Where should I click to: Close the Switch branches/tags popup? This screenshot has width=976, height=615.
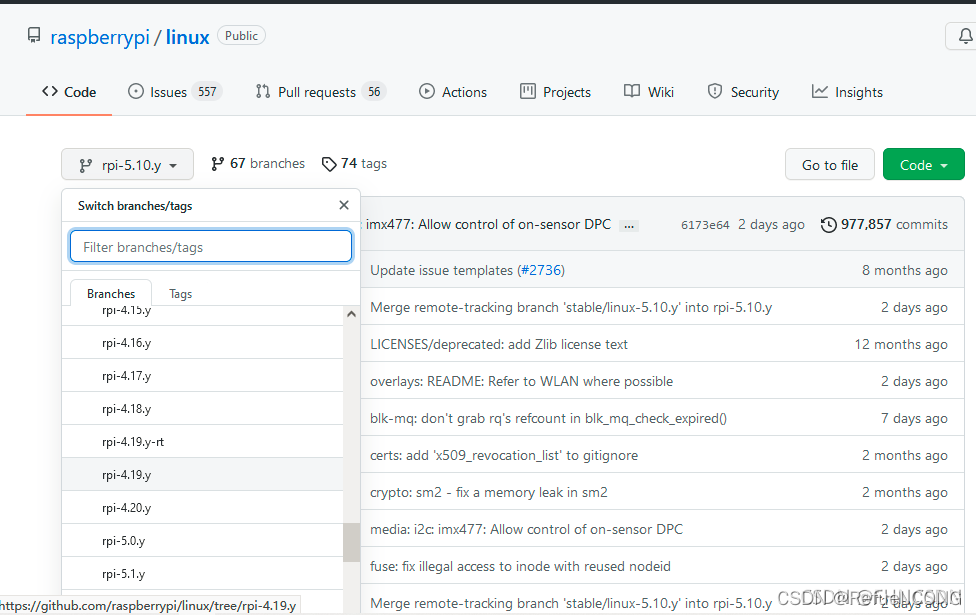click(344, 205)
